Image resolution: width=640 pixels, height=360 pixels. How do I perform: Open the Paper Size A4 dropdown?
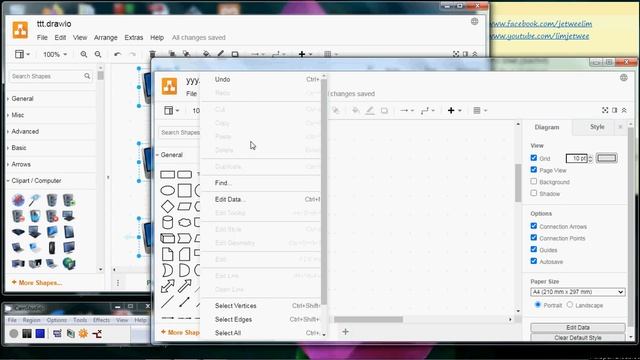click(578, 292)
